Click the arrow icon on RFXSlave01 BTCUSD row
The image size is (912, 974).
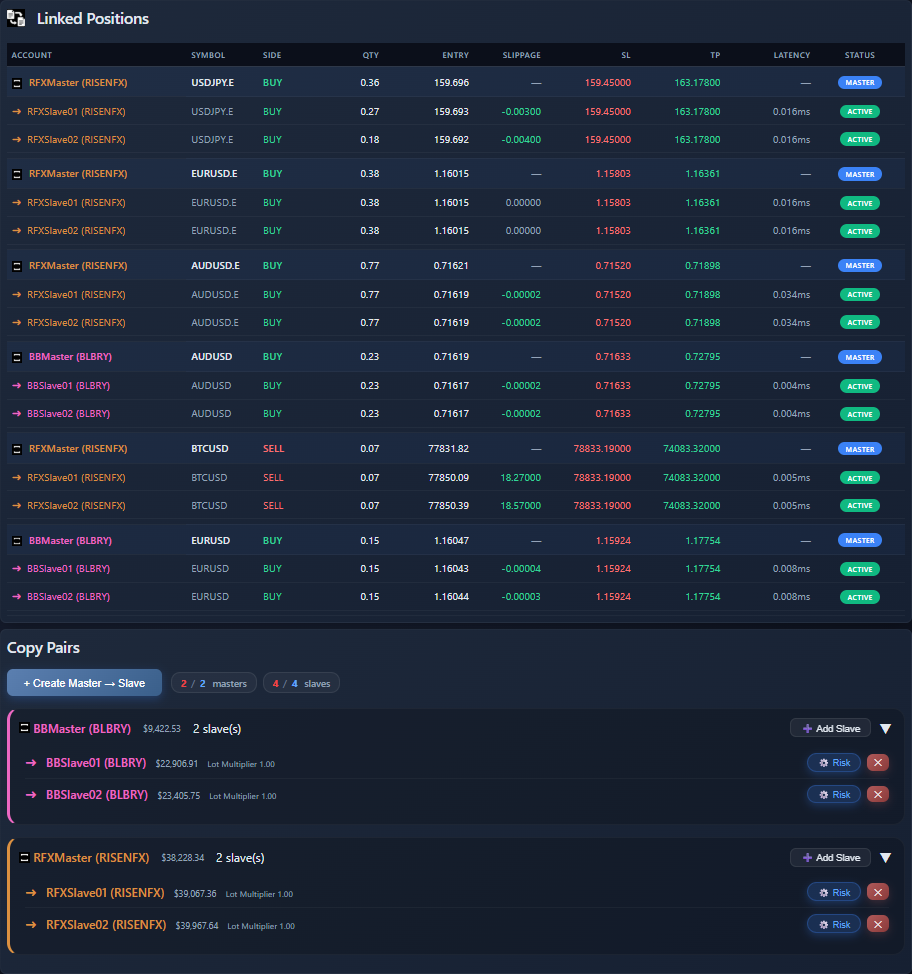pos(17,478)
